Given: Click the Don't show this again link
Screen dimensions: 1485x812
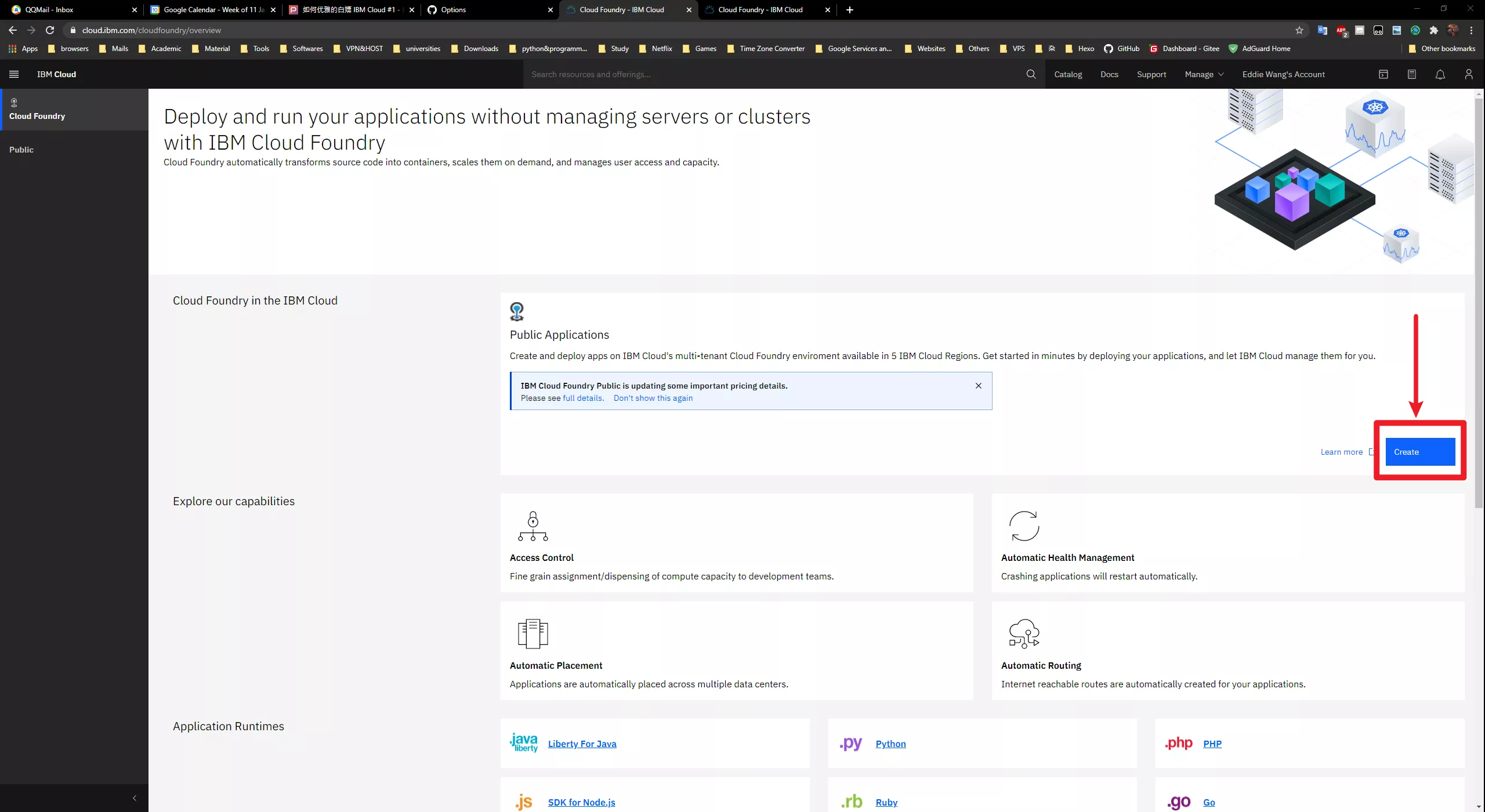Looking at the screenshot, I should point(653,398).
